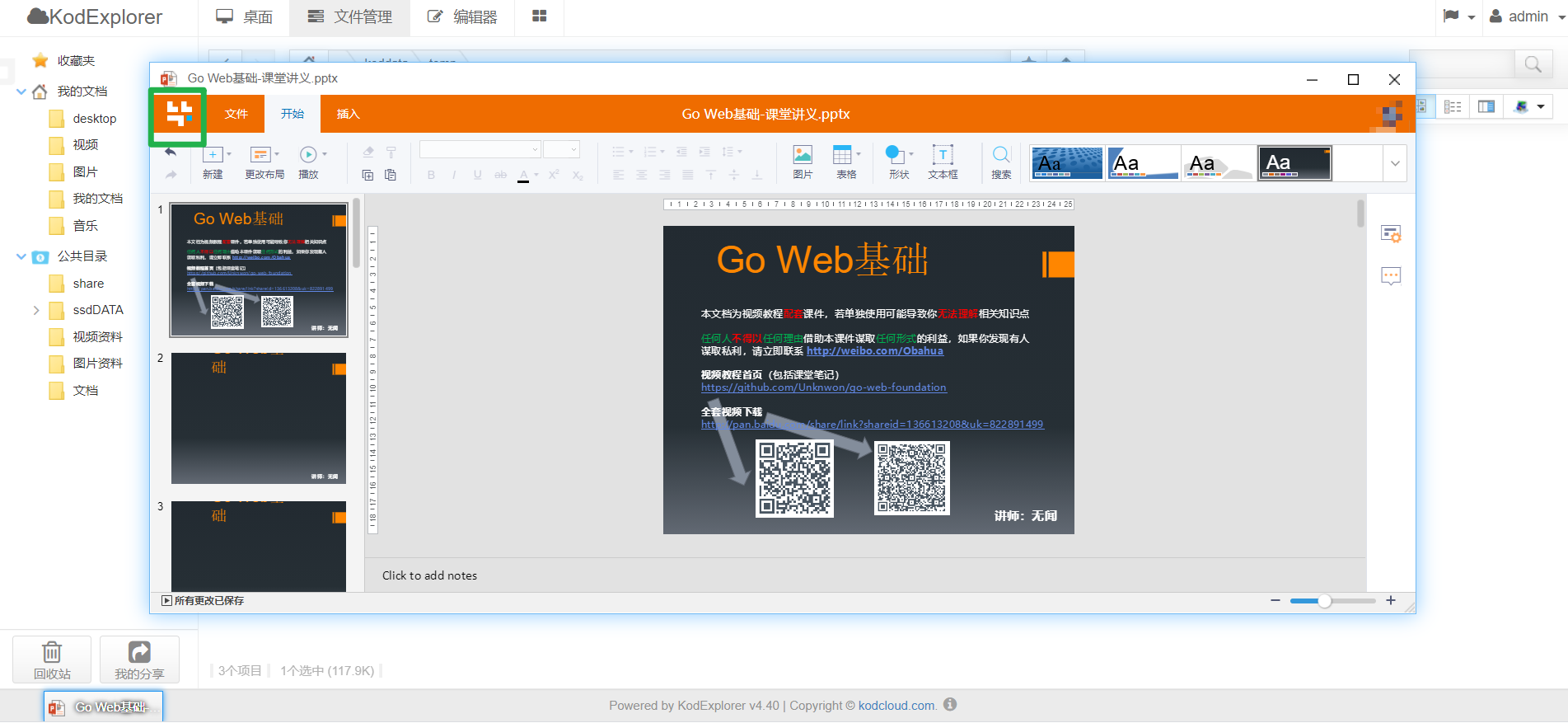
Task: Click the zoom in plus button
Action: (1391, 601)
